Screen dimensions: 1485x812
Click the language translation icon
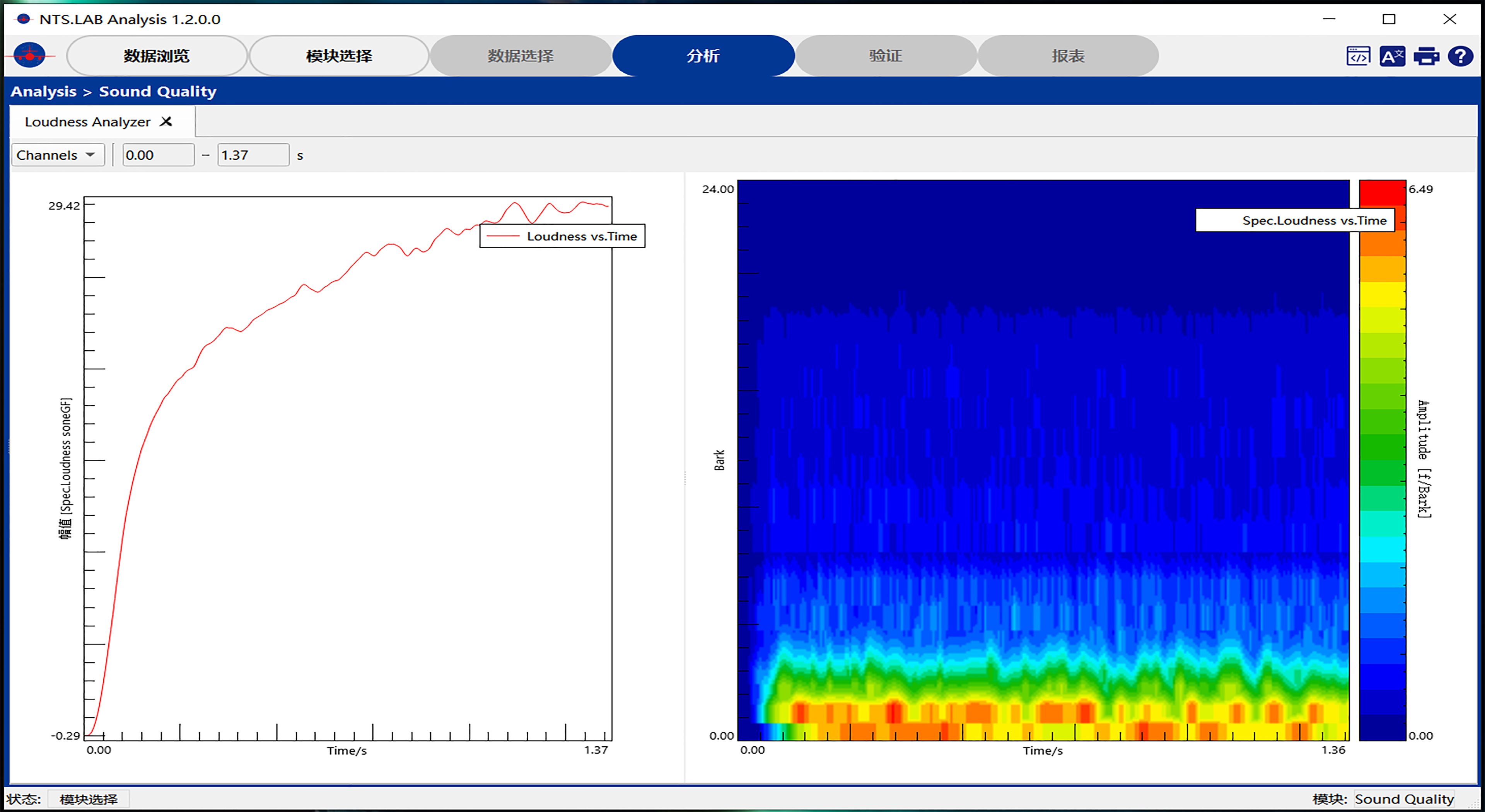tap(1392, 56)
